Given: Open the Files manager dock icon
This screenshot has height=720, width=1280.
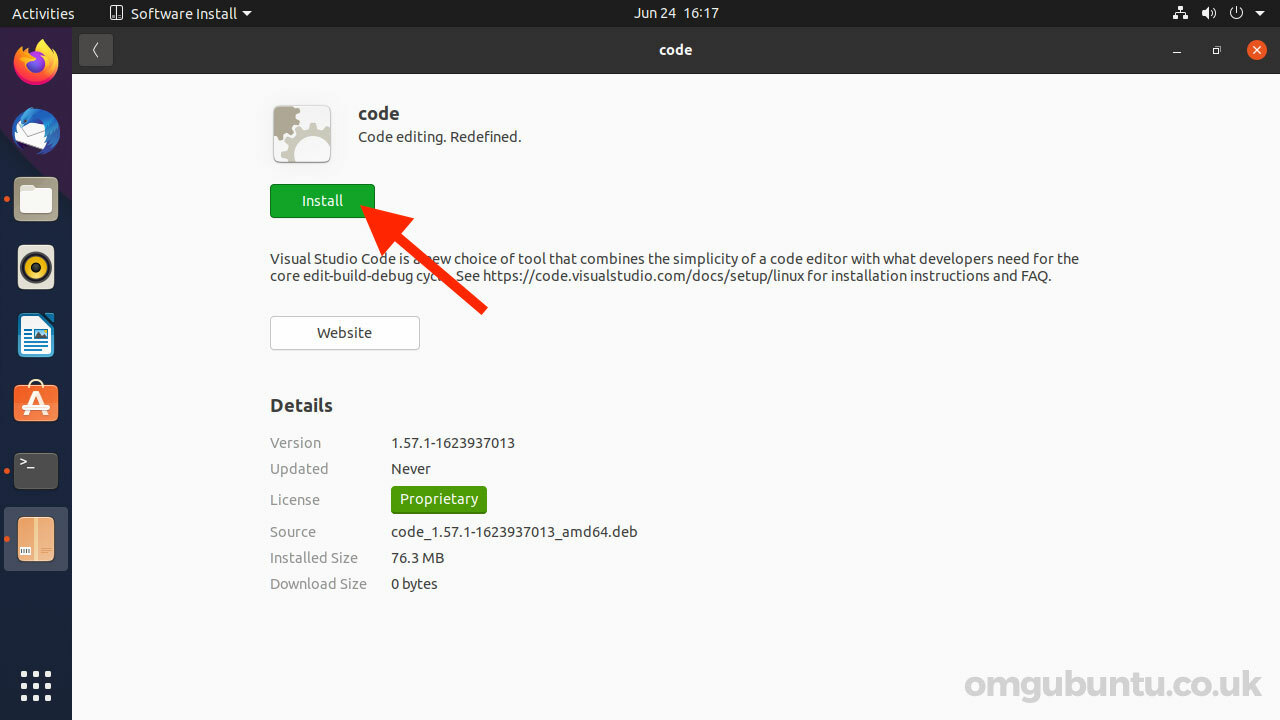Looking at the screenshot, I should 36,199.
